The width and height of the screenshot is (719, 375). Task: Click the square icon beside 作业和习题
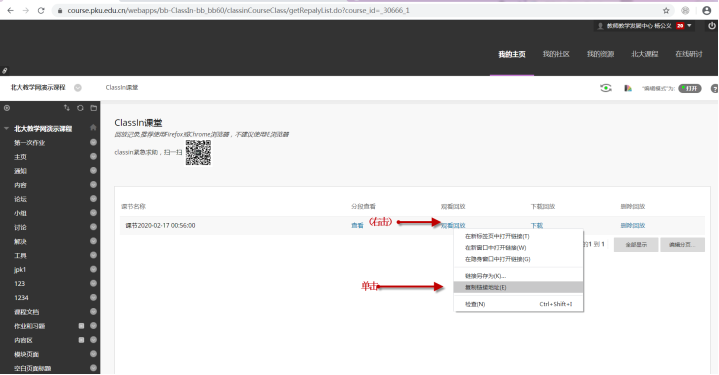pyautogui.click(x=81, y=326)
